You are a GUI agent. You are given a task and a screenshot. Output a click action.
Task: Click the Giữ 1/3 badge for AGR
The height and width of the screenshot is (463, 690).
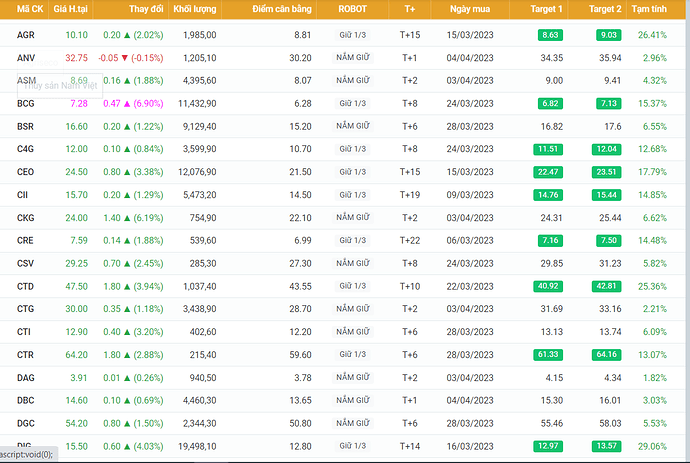(353, 34)
